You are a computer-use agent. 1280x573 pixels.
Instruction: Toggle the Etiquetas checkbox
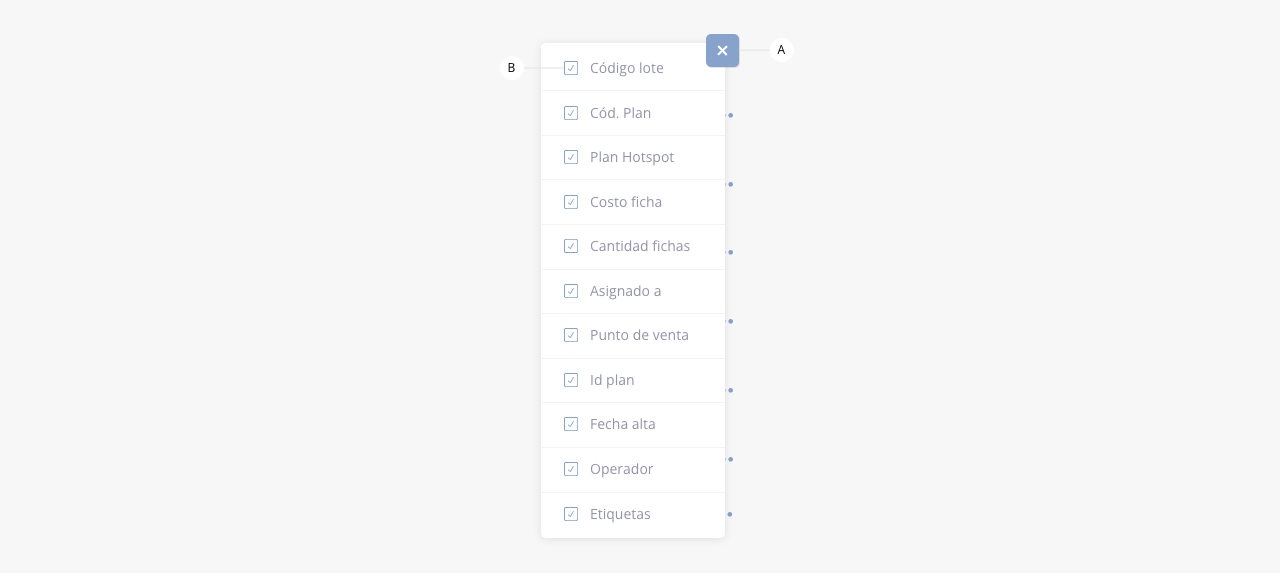point(571,514)
